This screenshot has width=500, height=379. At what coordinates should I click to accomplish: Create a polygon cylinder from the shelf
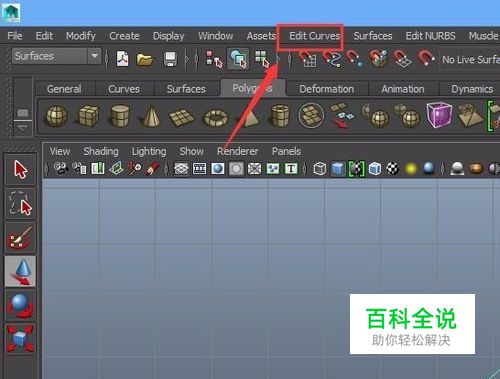(x=120, y=116)
